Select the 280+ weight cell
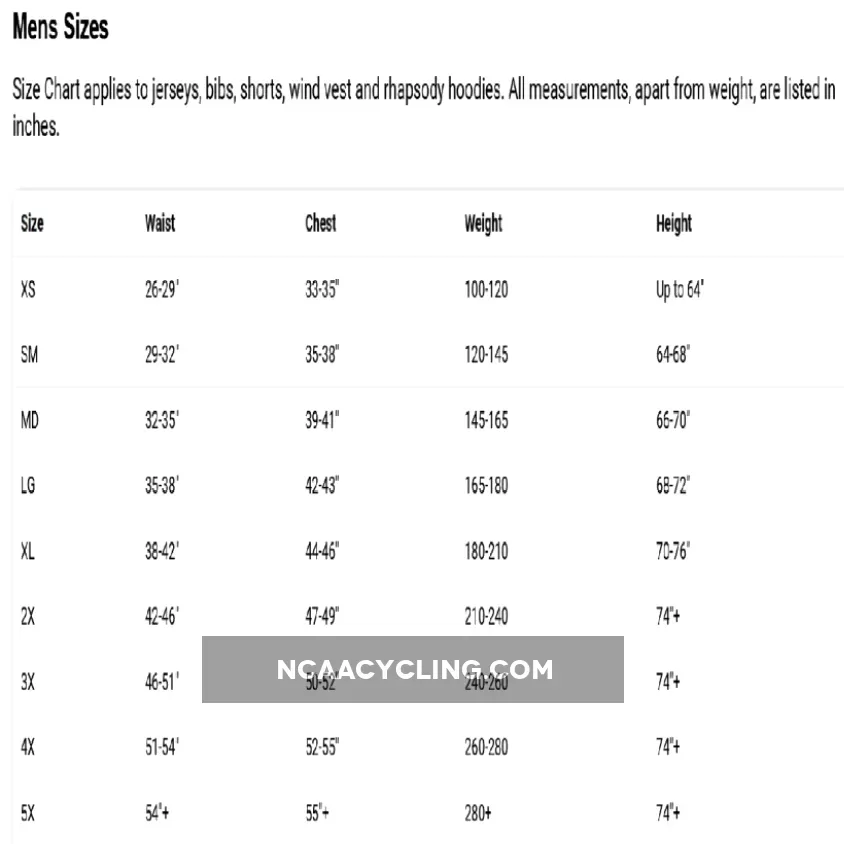The height and width of the screenshot is (844, 844). (477, 812)
